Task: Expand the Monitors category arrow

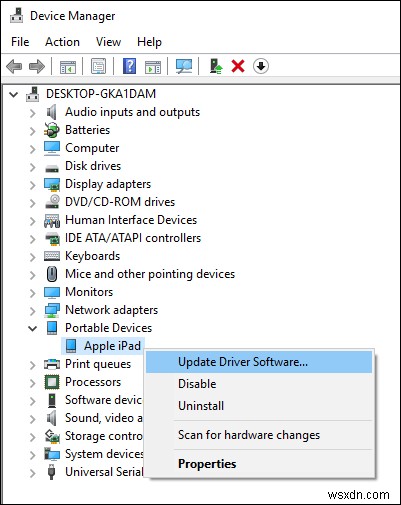Action: point(32,293)
